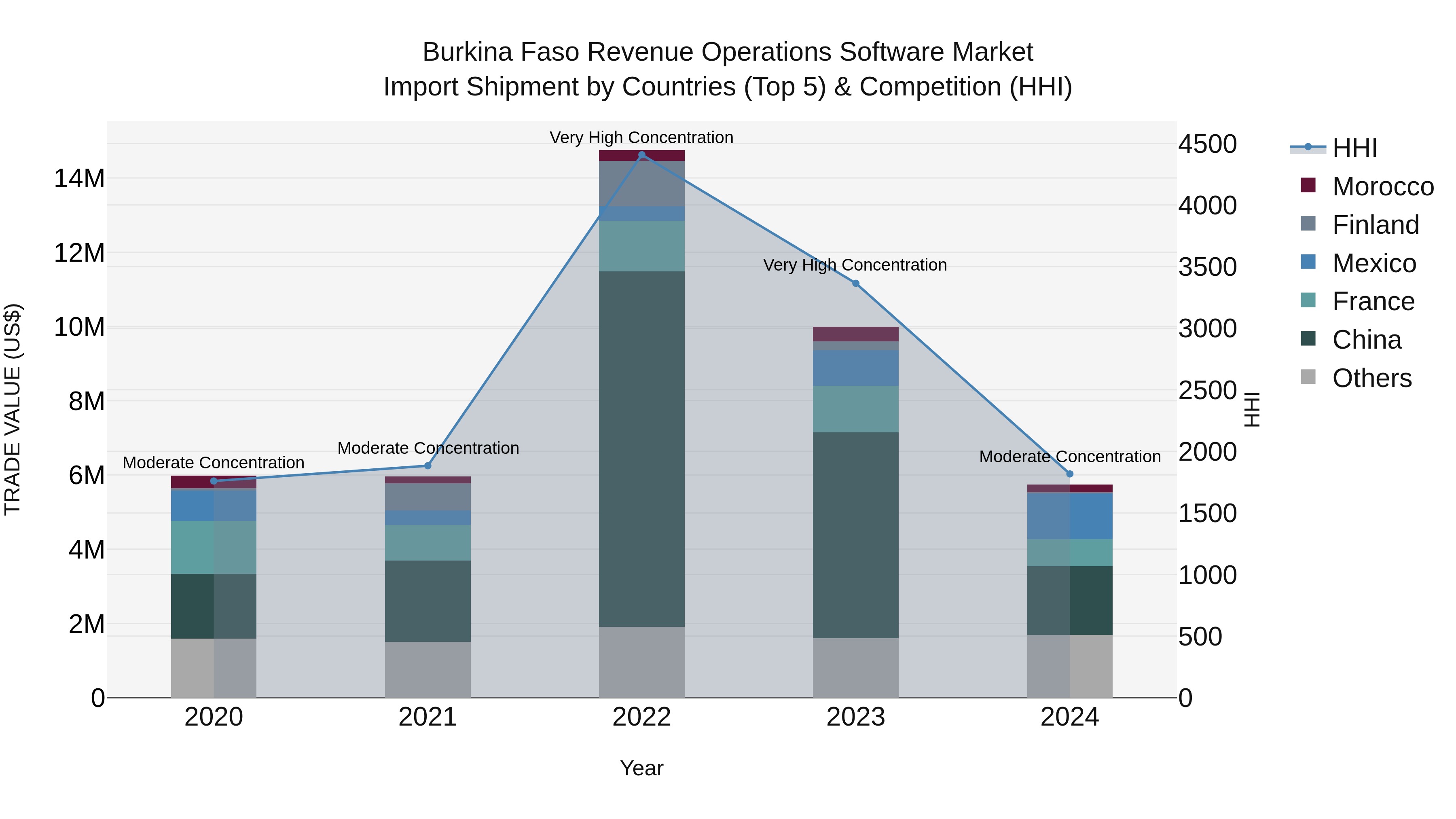This screenshot has width=1456, height=819.
Task: Click the 3000 HHI axis tick label
Action: 1208,328
